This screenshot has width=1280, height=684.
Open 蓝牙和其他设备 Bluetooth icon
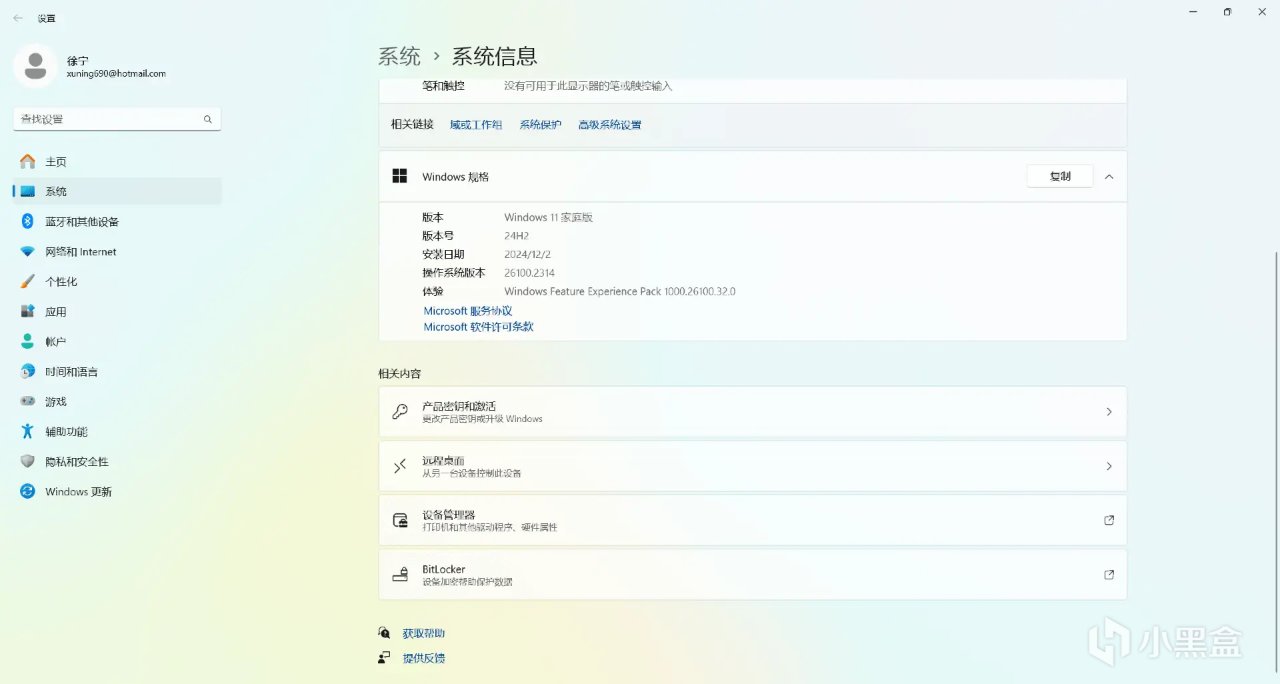click(x=28, y=221)
